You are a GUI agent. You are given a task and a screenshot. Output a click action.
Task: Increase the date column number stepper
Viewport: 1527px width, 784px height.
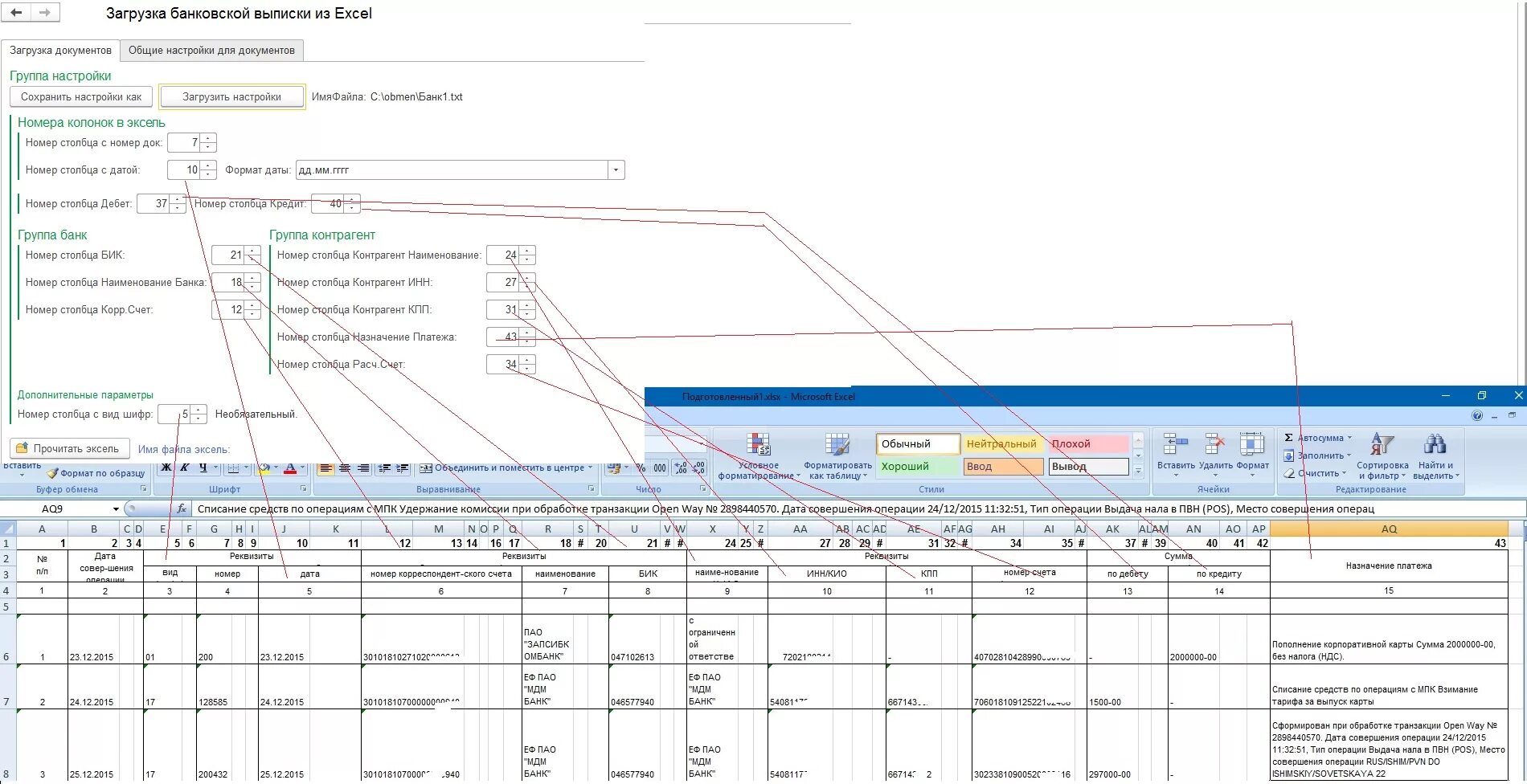208,165
